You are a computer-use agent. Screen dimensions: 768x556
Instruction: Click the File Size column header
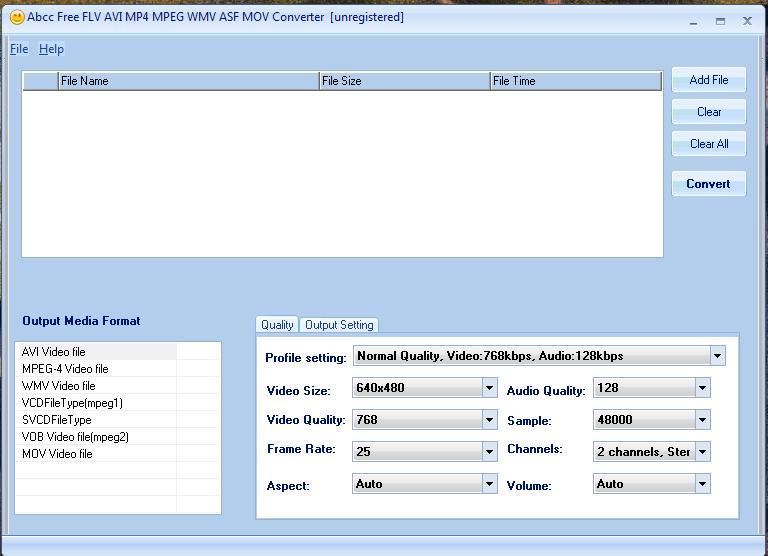pyautogui.click(x=405, y=81)
